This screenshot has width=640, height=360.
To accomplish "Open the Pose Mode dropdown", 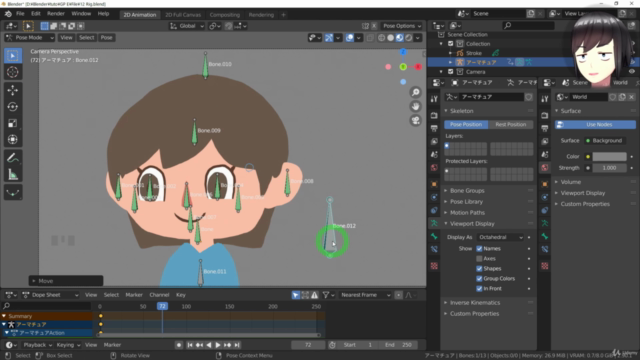I will (x=29, y=38).
